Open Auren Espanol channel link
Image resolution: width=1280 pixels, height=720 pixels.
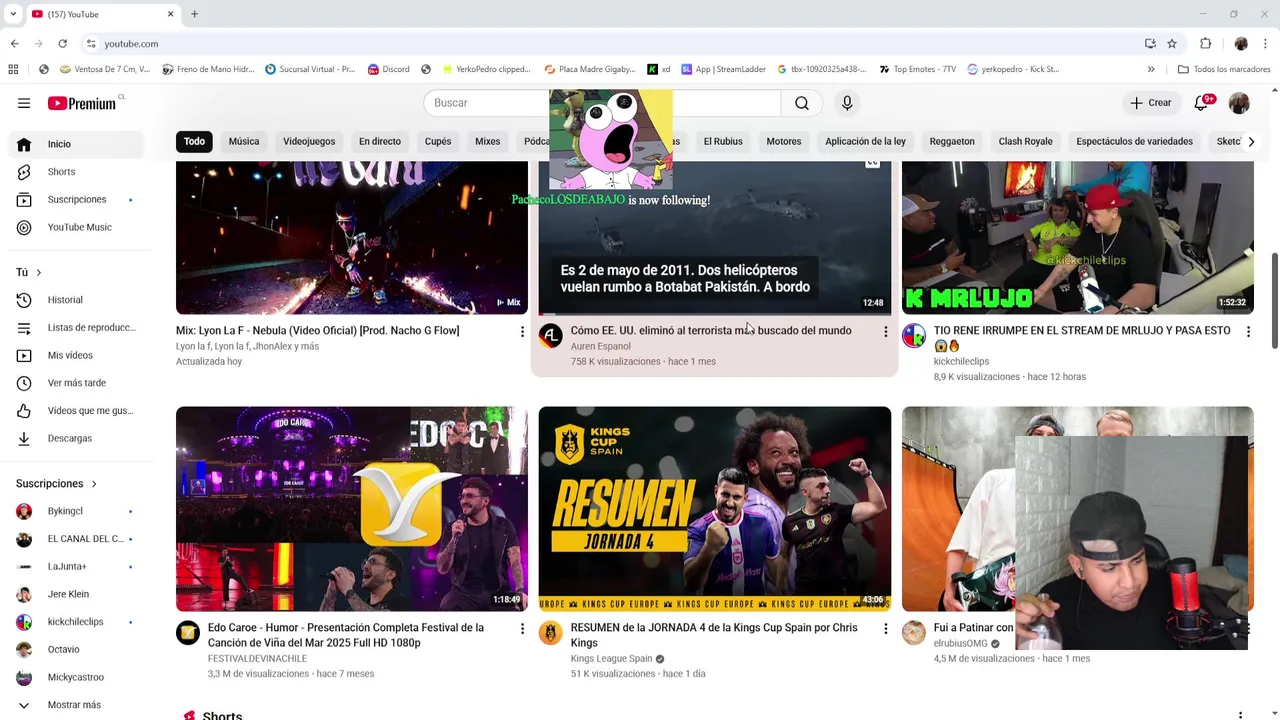tap(600, 346)
